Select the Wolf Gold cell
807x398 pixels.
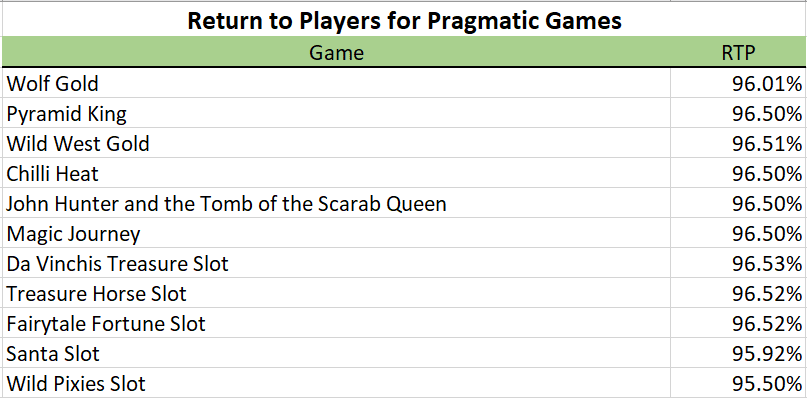(x=337, y=83)
